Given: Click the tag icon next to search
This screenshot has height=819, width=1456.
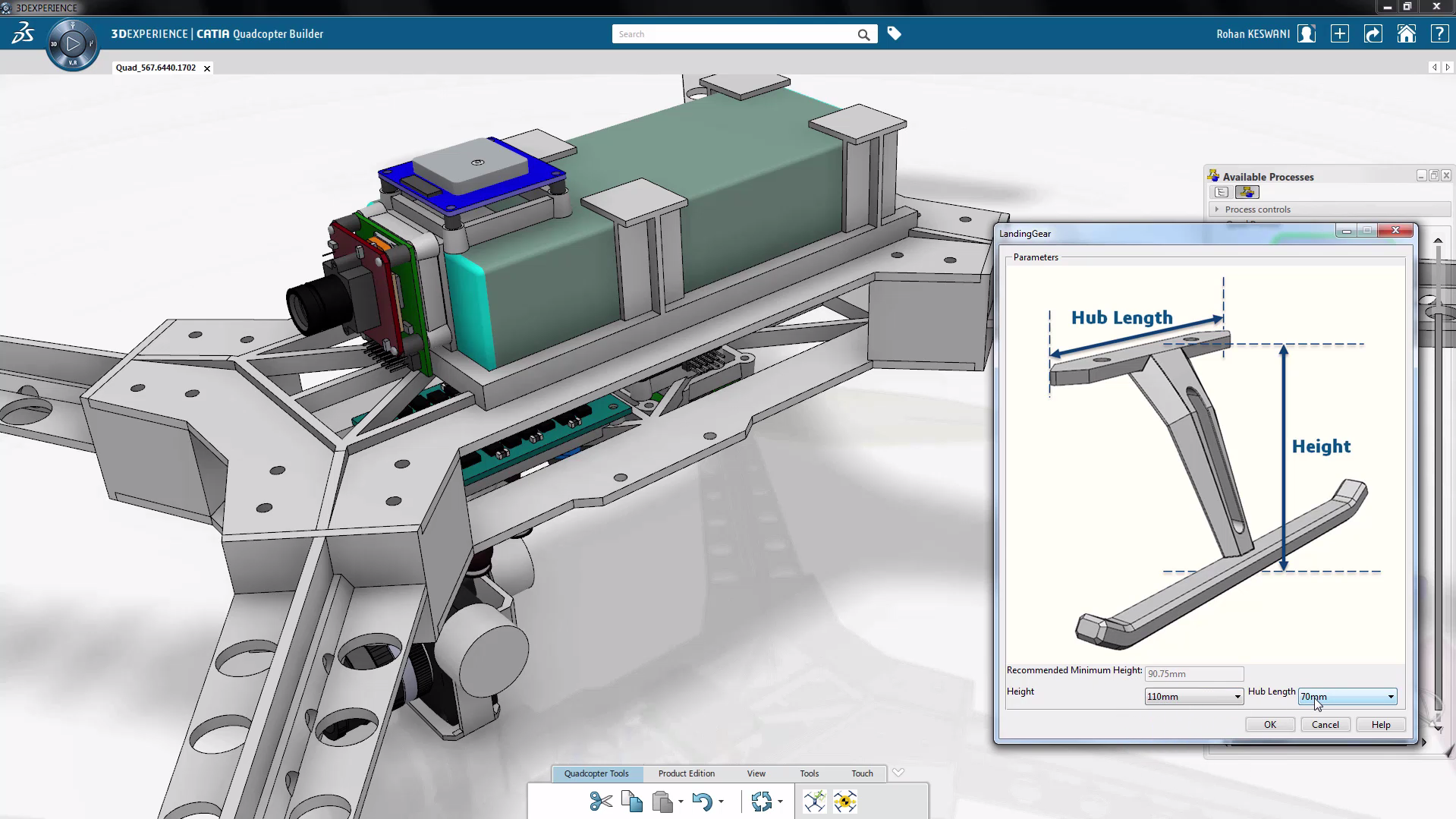Looking at the screenshot, I should click(x=895, y=33).
